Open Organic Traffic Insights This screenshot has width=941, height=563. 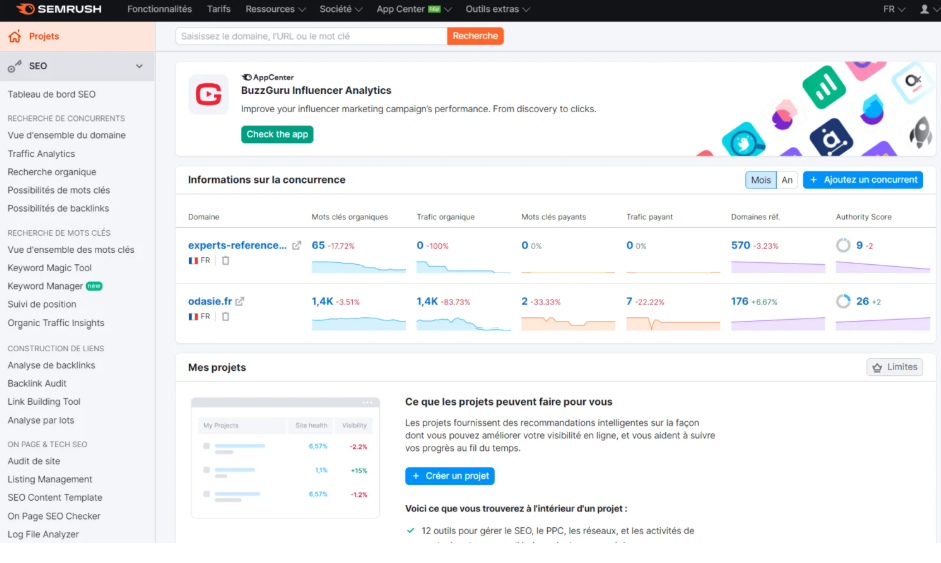coord(56,323)
